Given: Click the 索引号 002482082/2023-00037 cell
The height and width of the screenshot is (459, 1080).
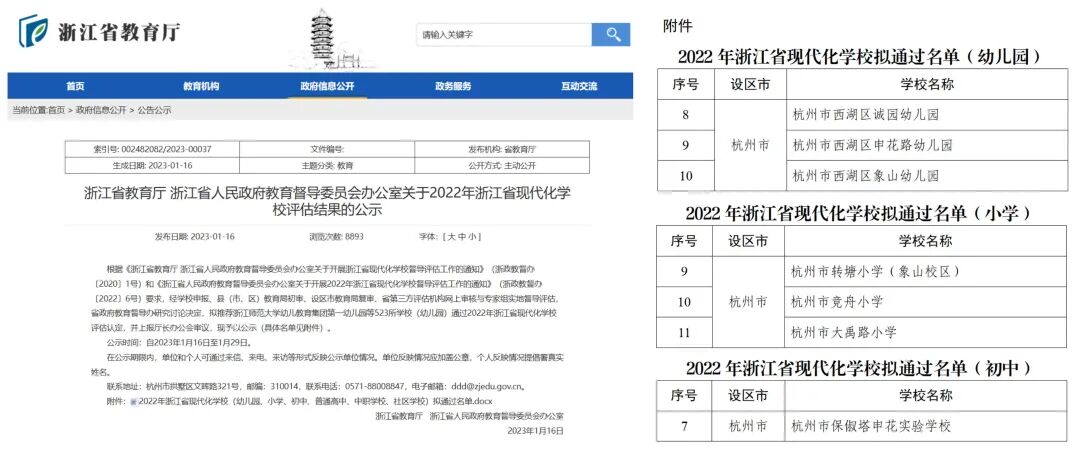Looking at the screenshot, I should click(x=152, y=149).
